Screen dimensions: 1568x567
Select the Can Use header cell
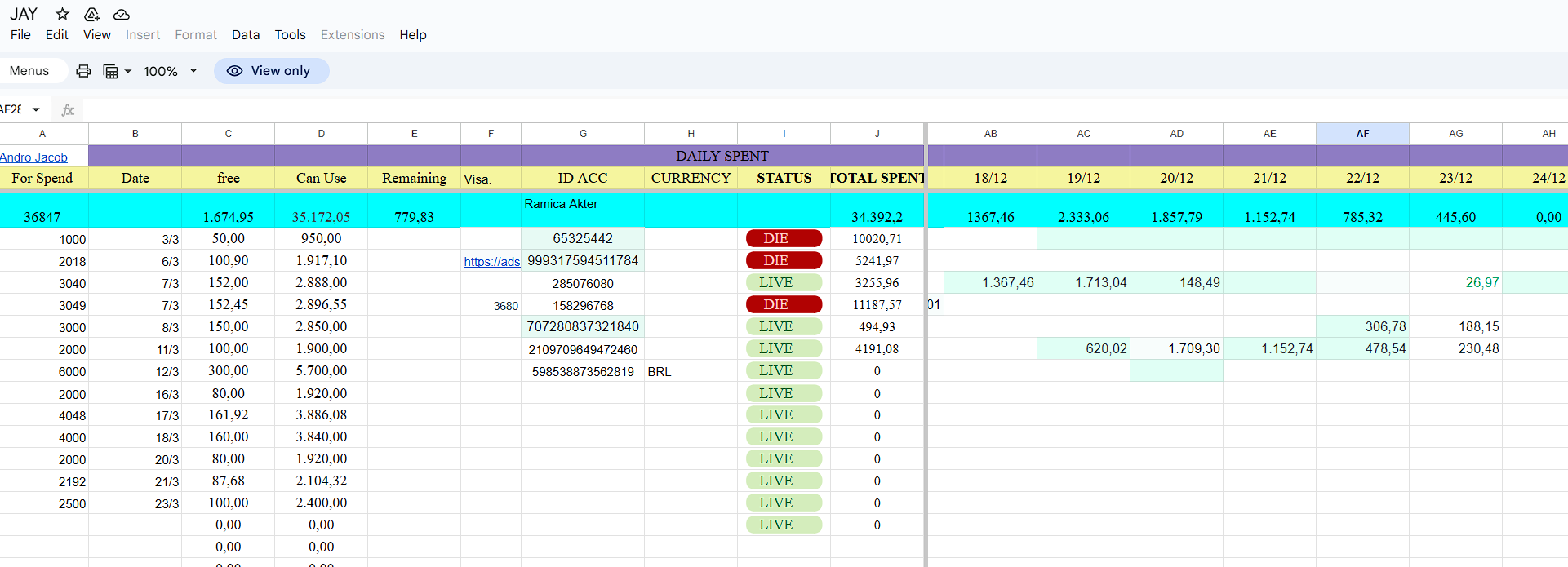[x=321, y=178]
